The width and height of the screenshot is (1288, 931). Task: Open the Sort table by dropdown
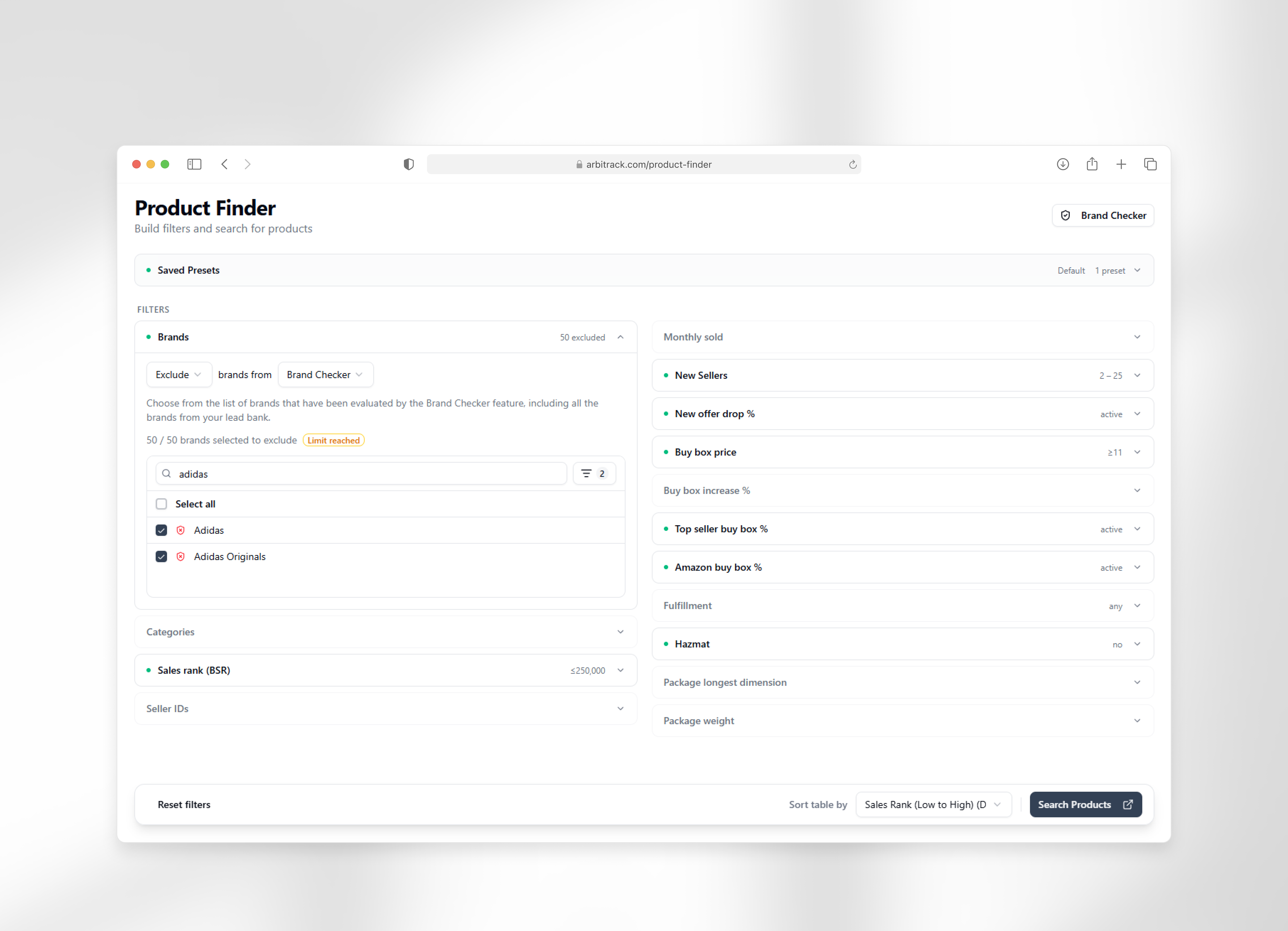(933, 804)
